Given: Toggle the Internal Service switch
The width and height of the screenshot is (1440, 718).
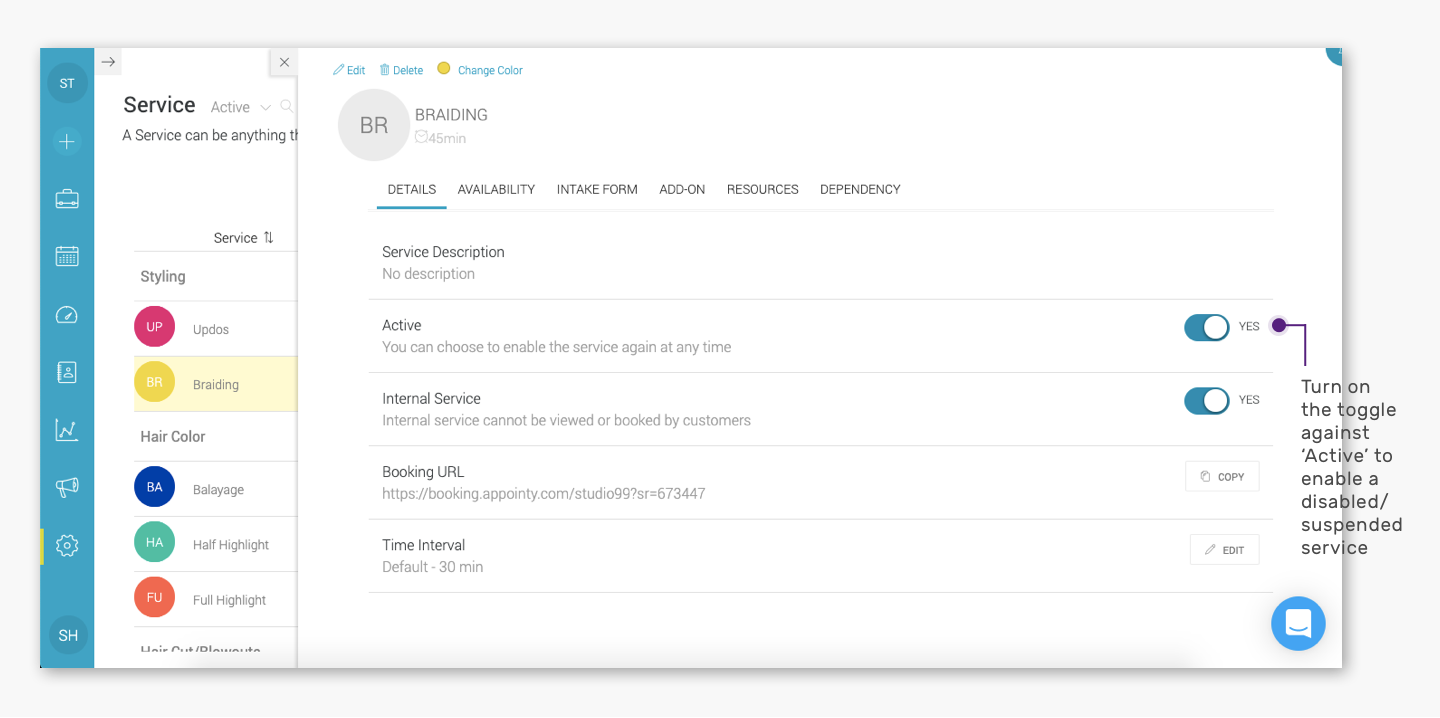Looking at the screenshot, I should pyautogui.click(x=1207, y=401).
